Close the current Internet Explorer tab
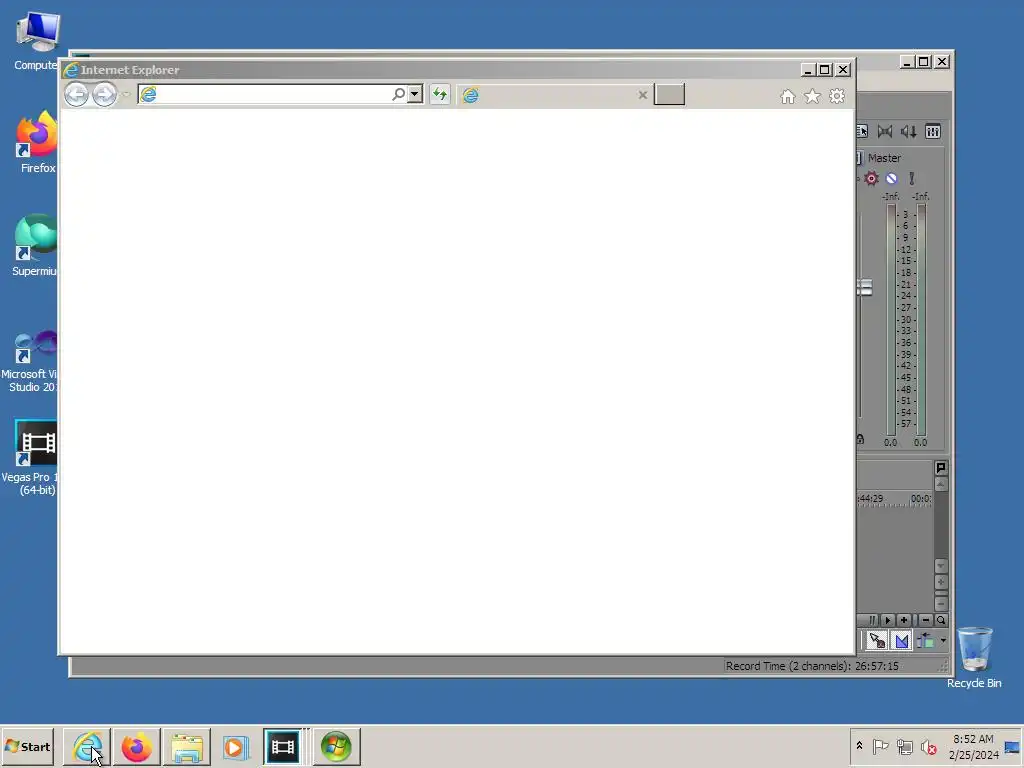Viewport: 1024px width, 768px height. pos(643,95)
